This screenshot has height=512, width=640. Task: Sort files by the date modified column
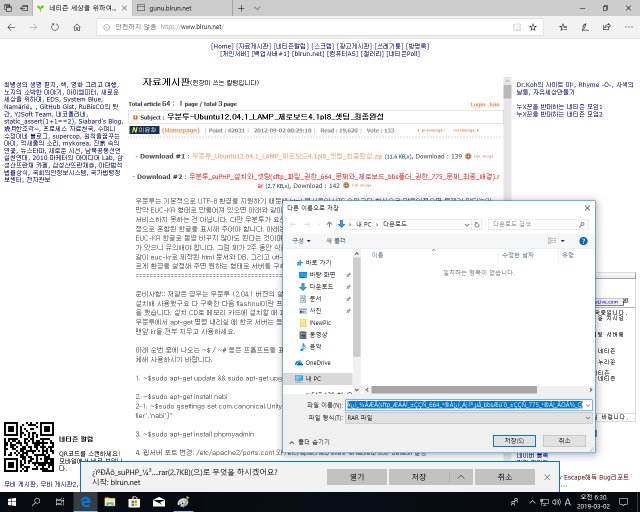coord(528,255)
